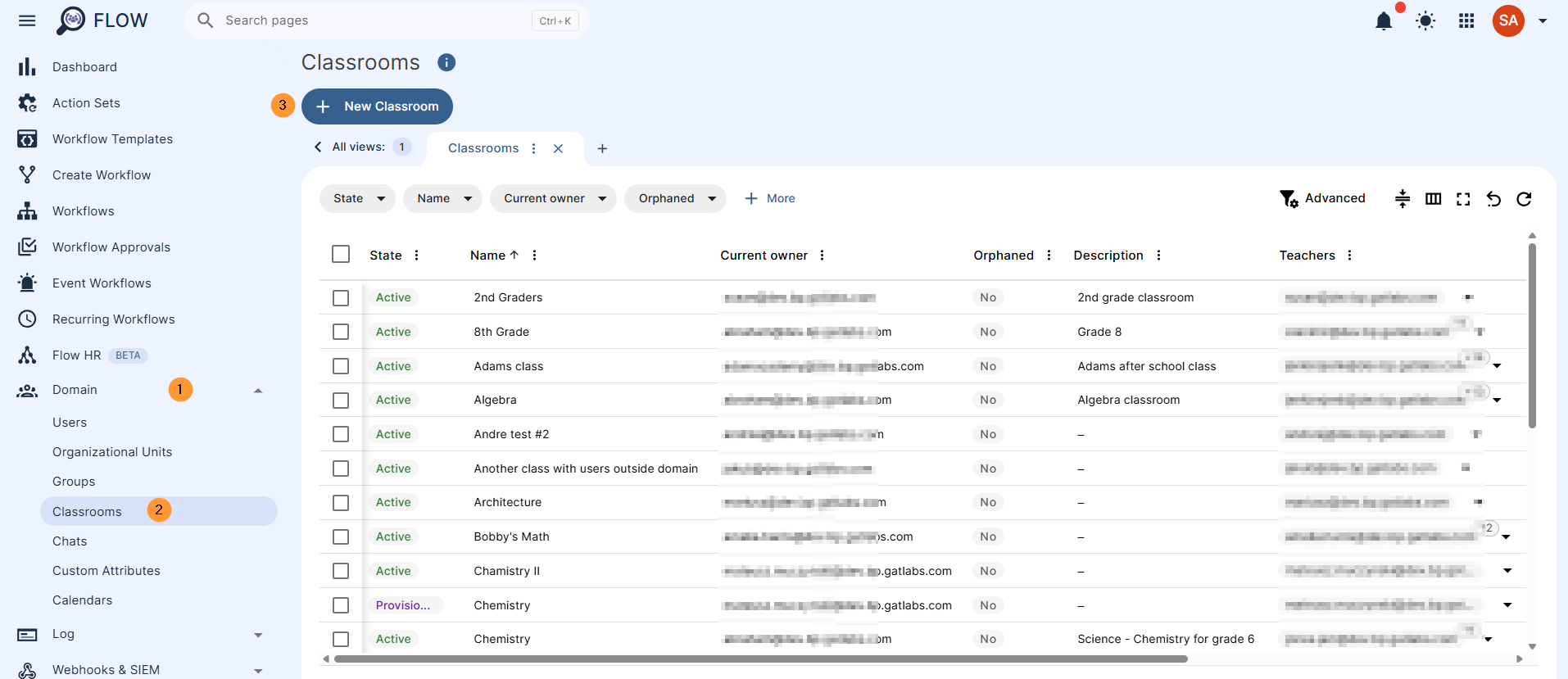Open the State filter dropdown

(358, 198)
